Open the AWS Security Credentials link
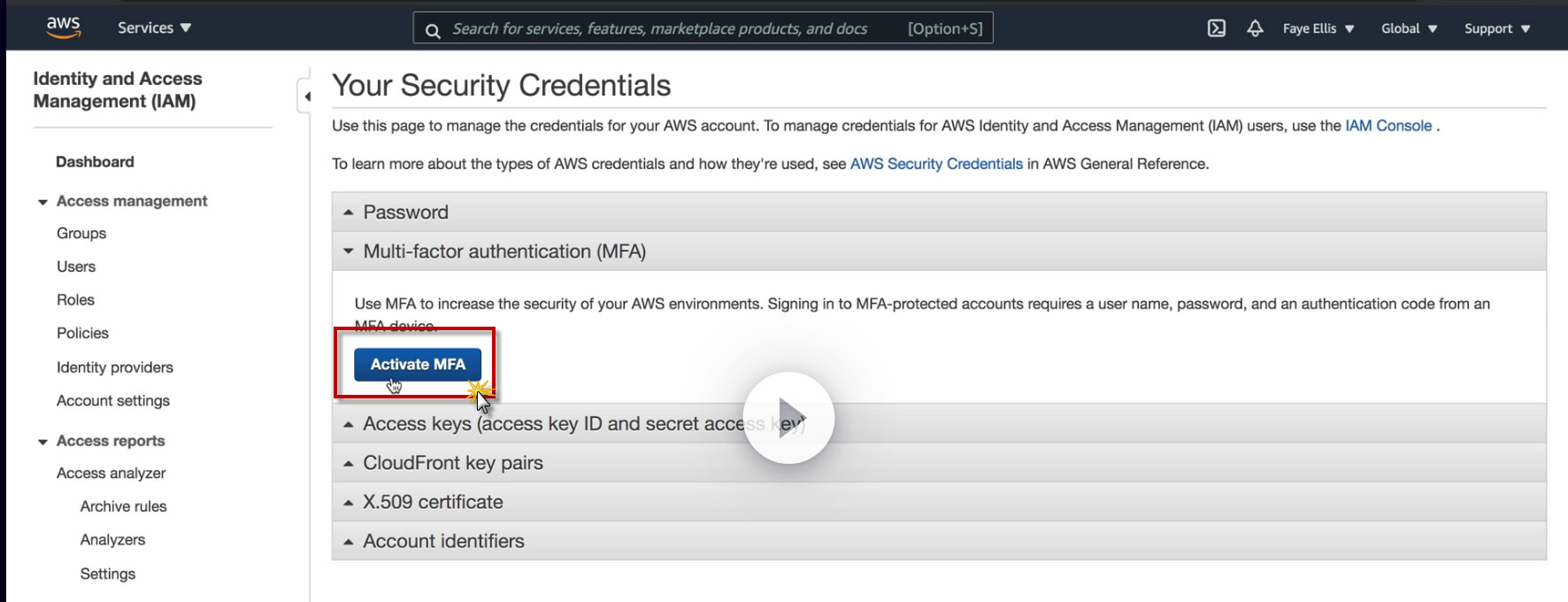The width and height of the screenshot is (1568, 602). [935, 164]
